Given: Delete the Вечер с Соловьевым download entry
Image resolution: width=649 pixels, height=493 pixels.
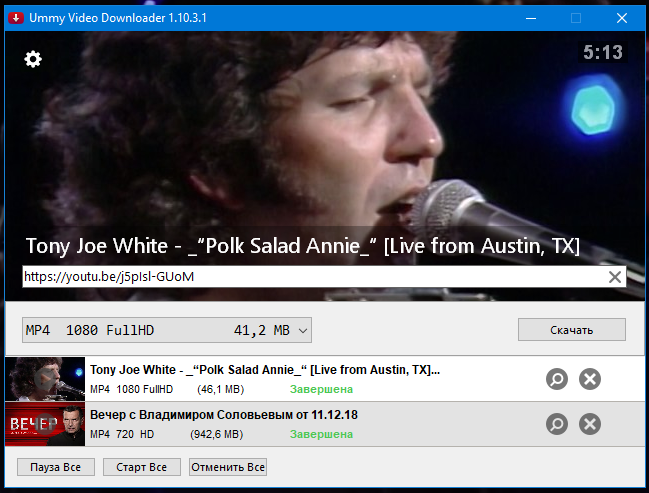Looking at the screenshot, I should click(590, 424).
